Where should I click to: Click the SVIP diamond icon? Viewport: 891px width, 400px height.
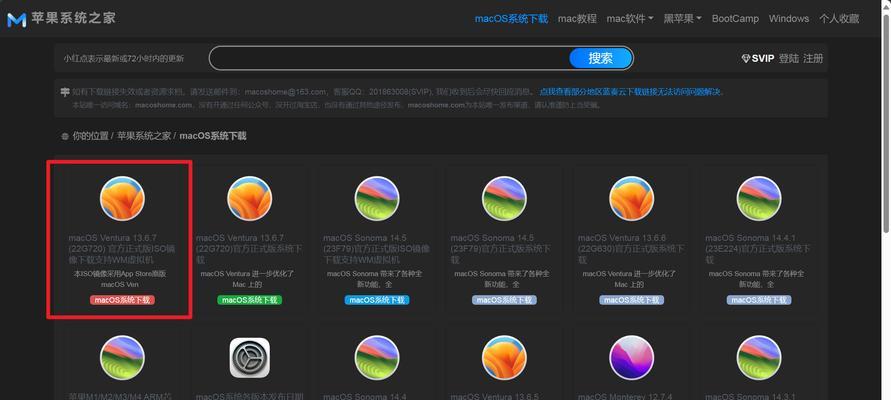click(x=746, y=59)
